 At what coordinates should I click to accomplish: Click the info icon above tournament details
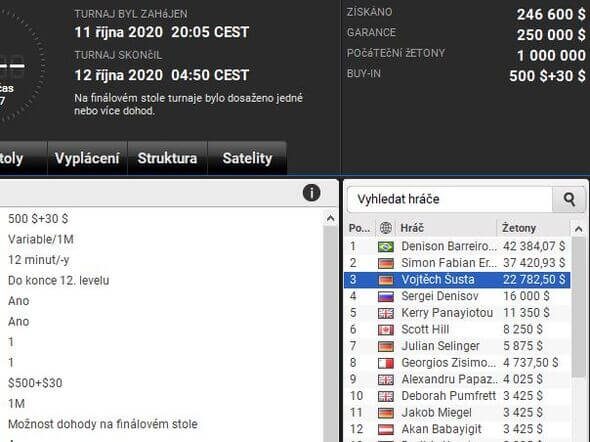point(311,193)
